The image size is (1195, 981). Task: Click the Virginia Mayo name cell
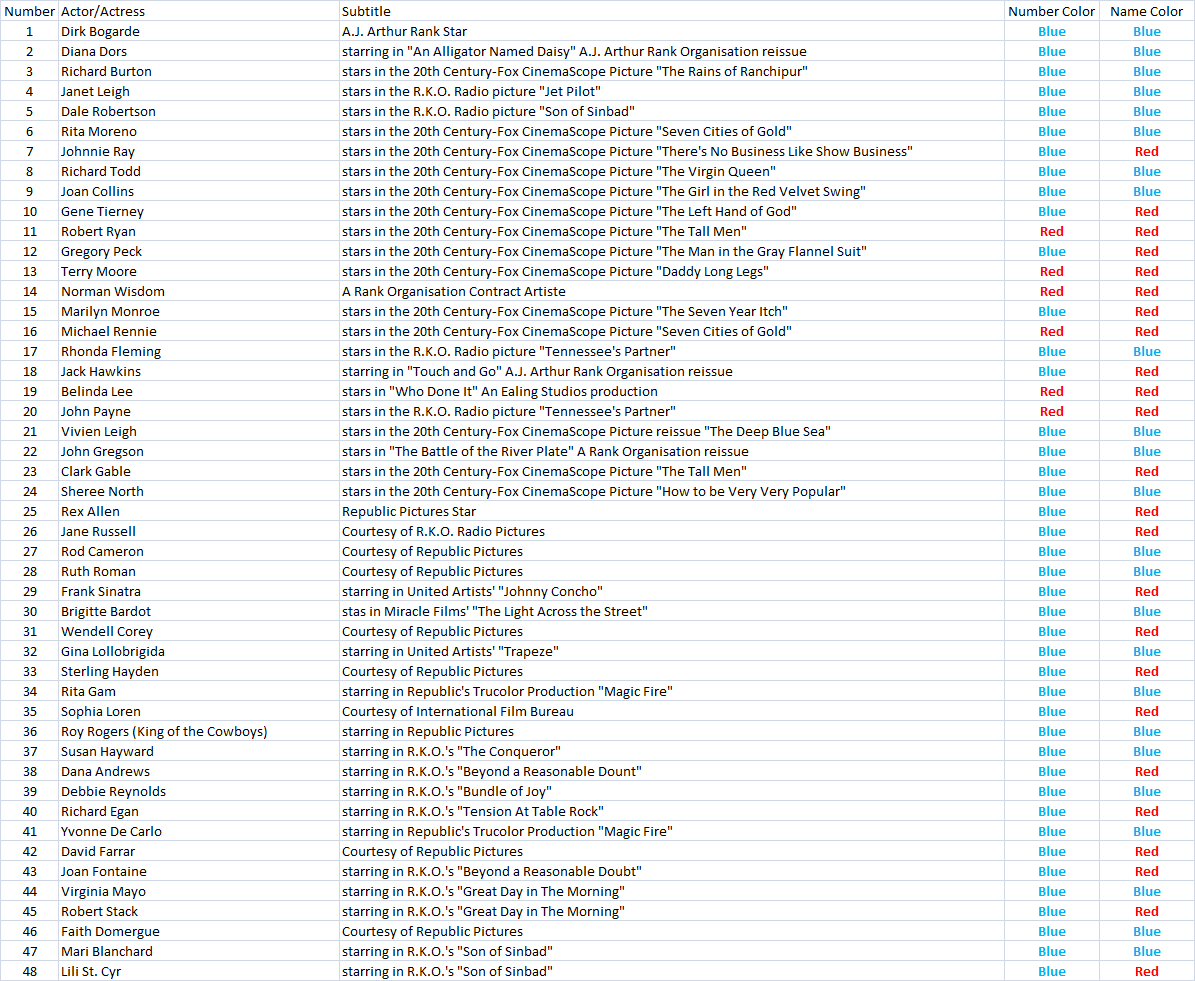point(199,892)
